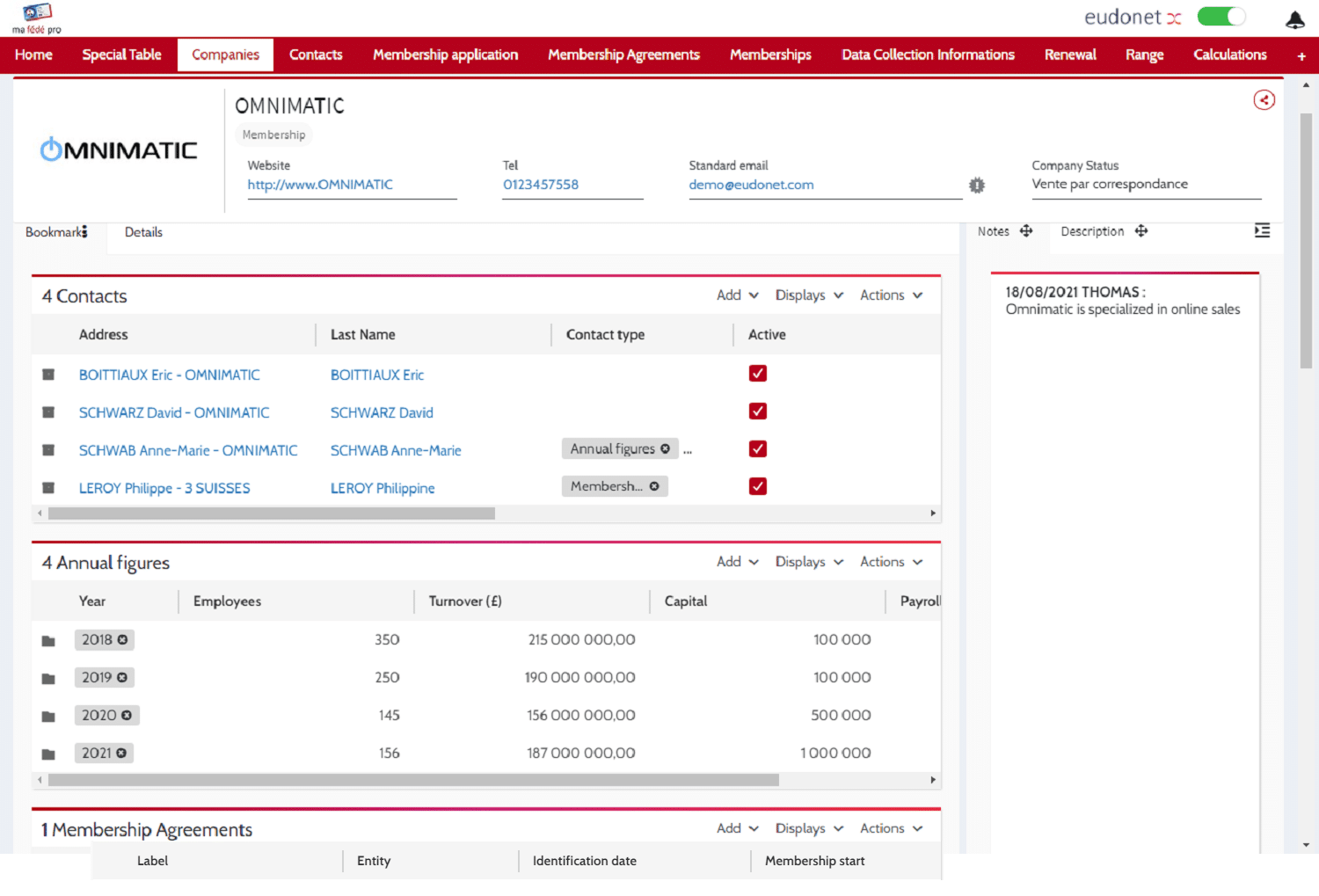Click the Contacts table horizontal scrollbar

click(x=272, y=514)
